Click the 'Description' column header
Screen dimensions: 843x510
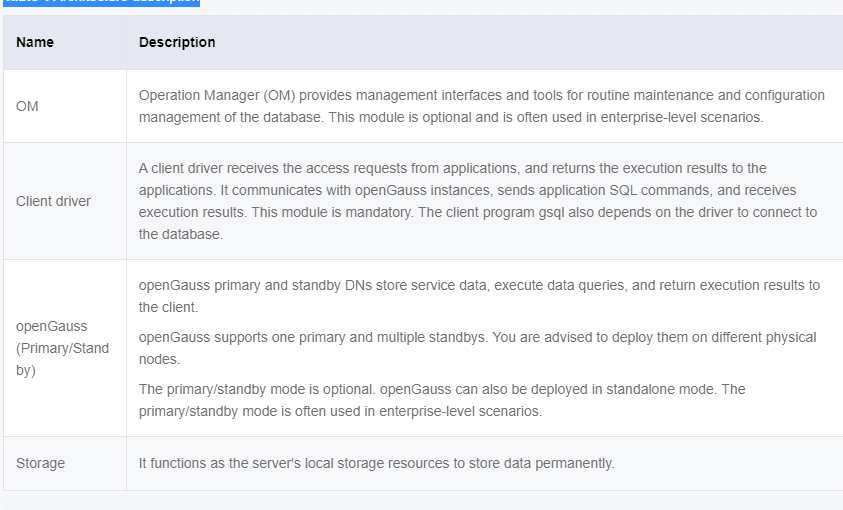(484, 42)
